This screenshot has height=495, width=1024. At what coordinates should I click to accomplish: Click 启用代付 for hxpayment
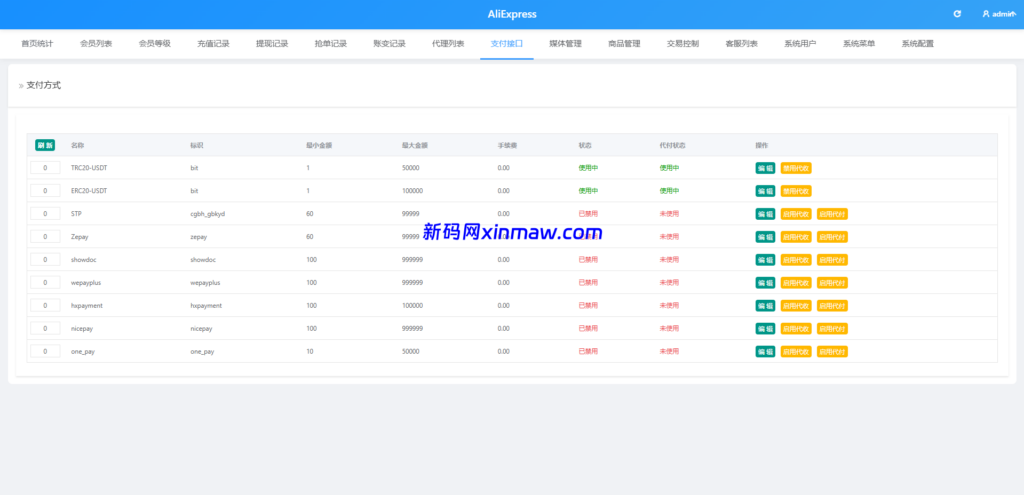(833, 305)
